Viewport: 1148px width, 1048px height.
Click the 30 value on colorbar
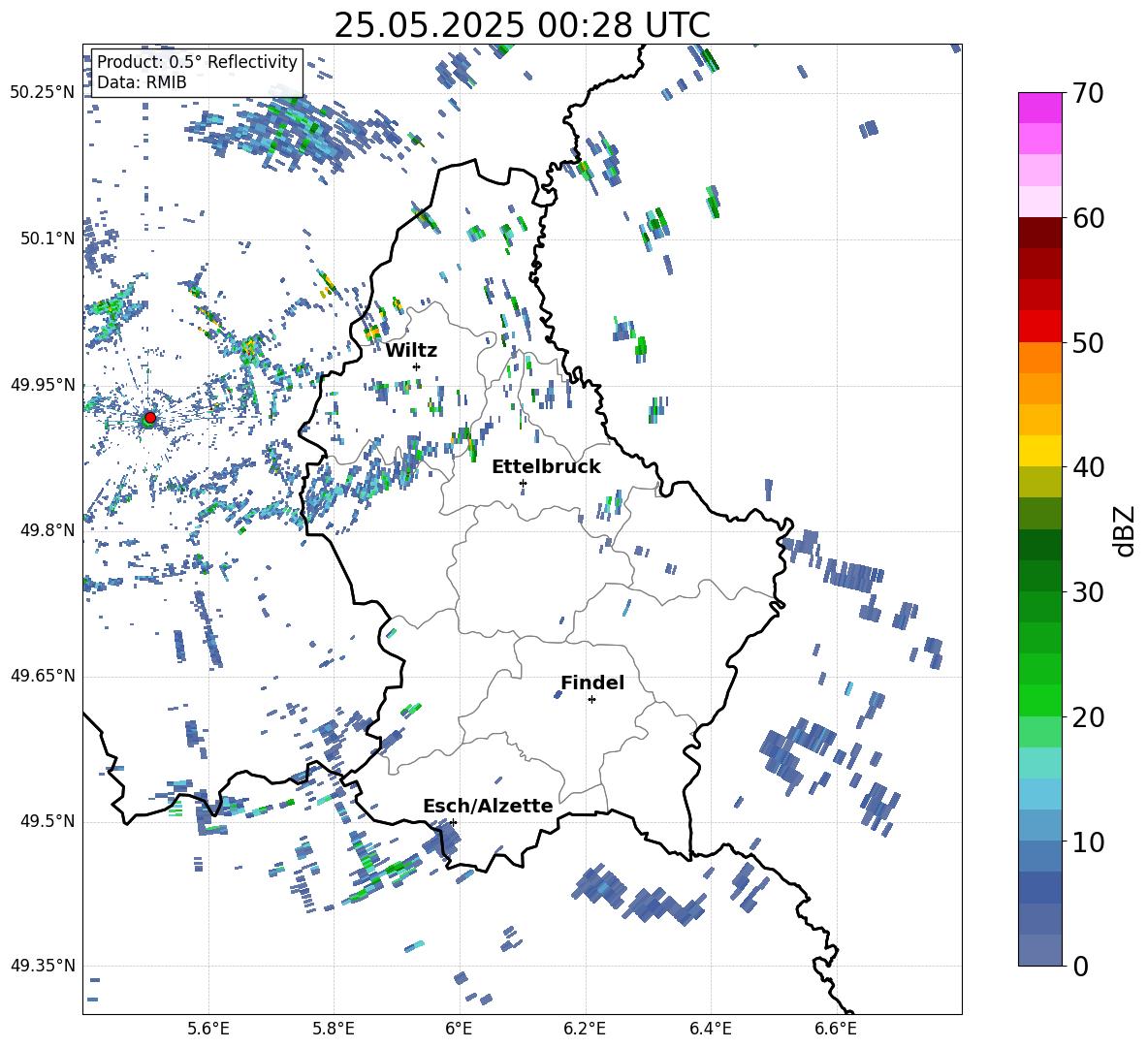1088,592
